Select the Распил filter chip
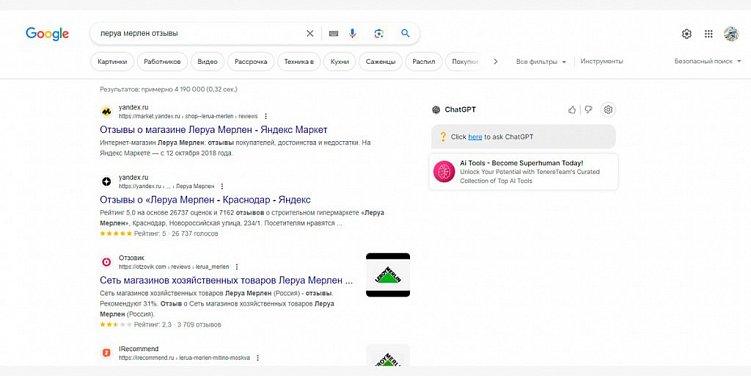Viewport: 751px width, 376px height. pos(423,62)
